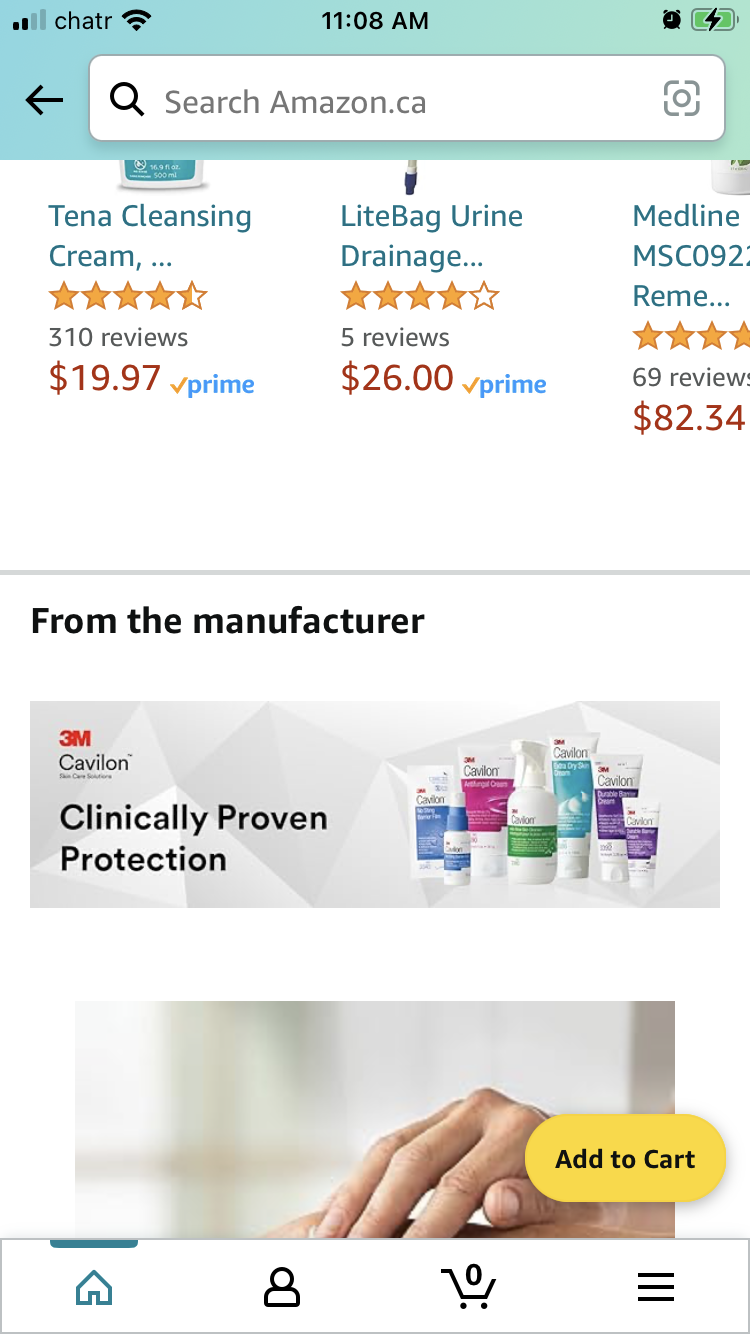The image size is (750, 1334).
Task: View LiteBag star rating
Action: point(420,297)
